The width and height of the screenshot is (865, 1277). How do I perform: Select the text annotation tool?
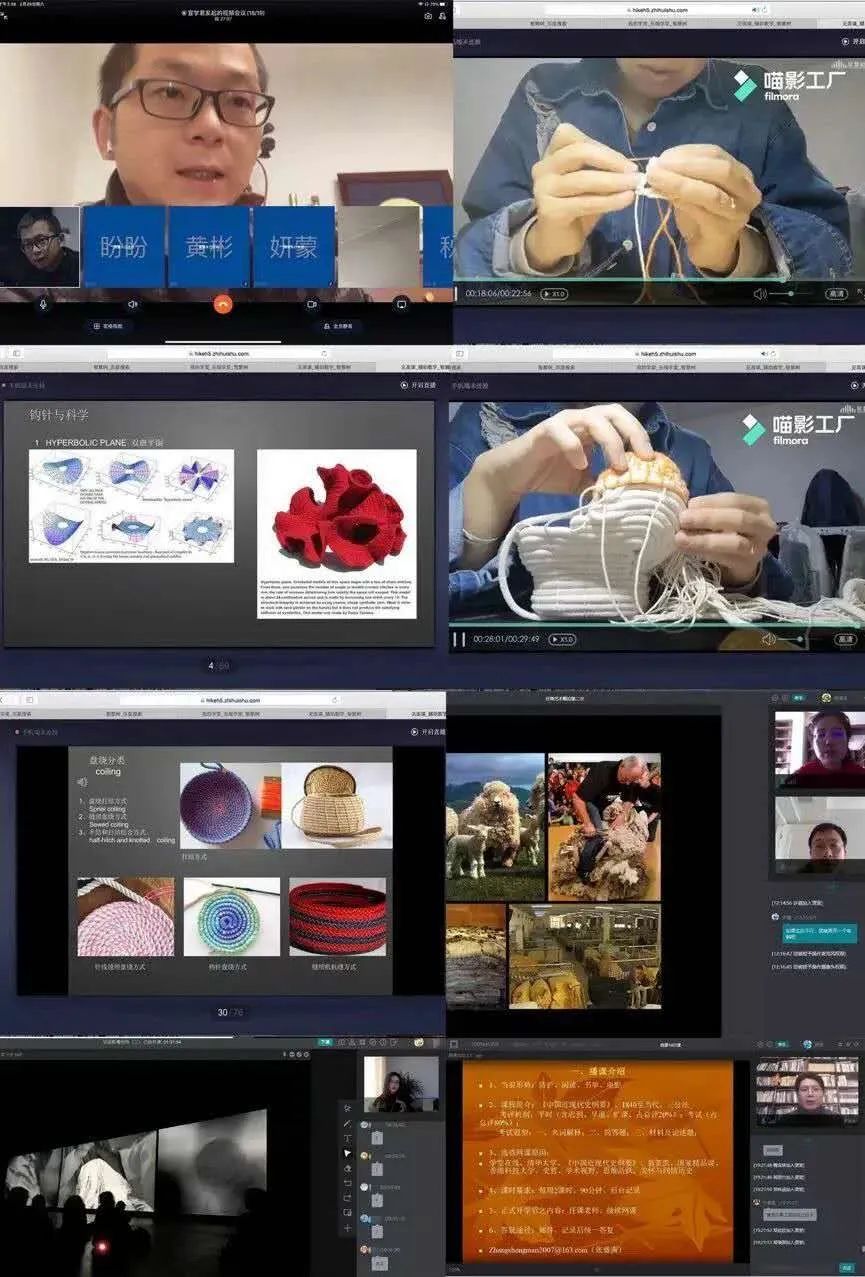pos(348,1138)
